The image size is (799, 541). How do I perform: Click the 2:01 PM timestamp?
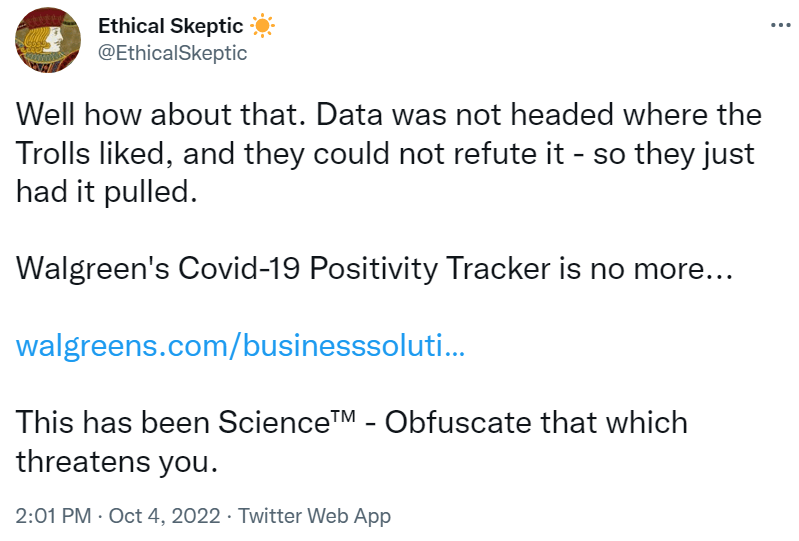54,516
